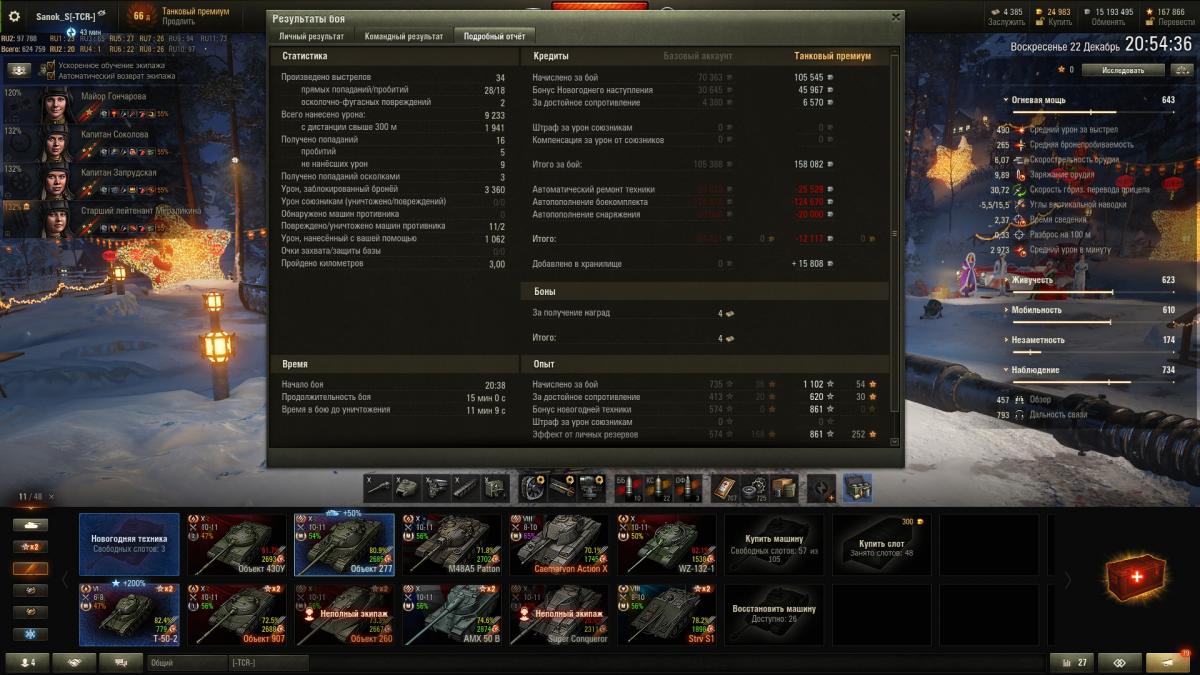The image size is (1200, 675).
Task: Toggle Ускоренное обучение экипажа checkbox
Action: click(x=50, y=65)
